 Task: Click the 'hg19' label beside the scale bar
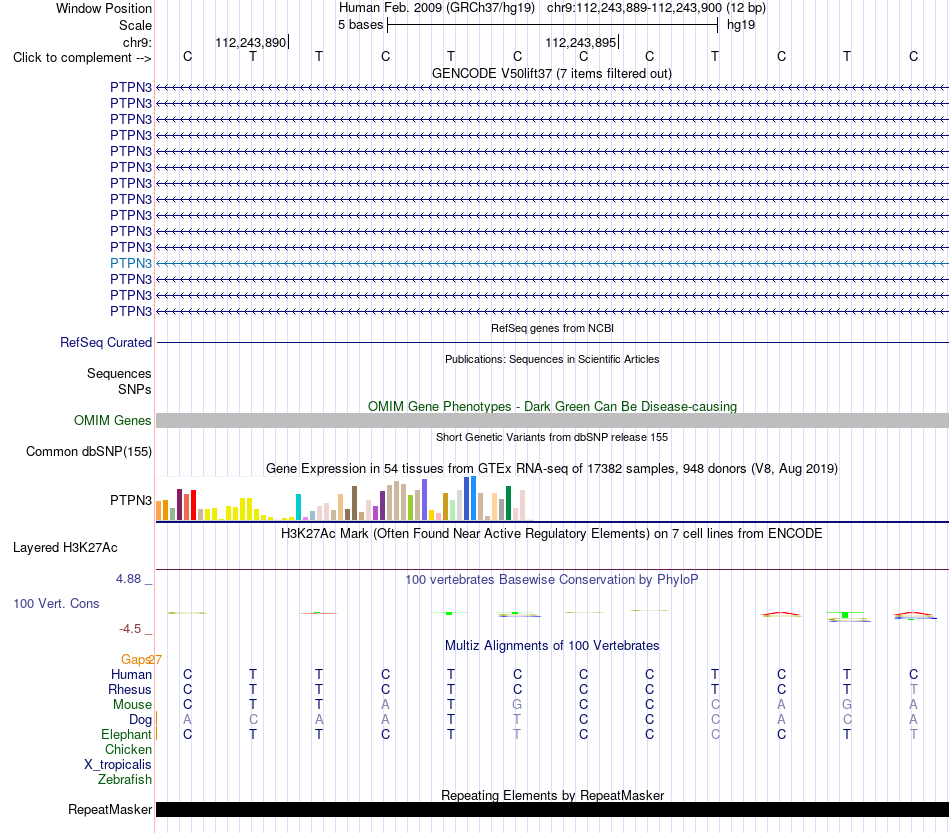[741, 25]
